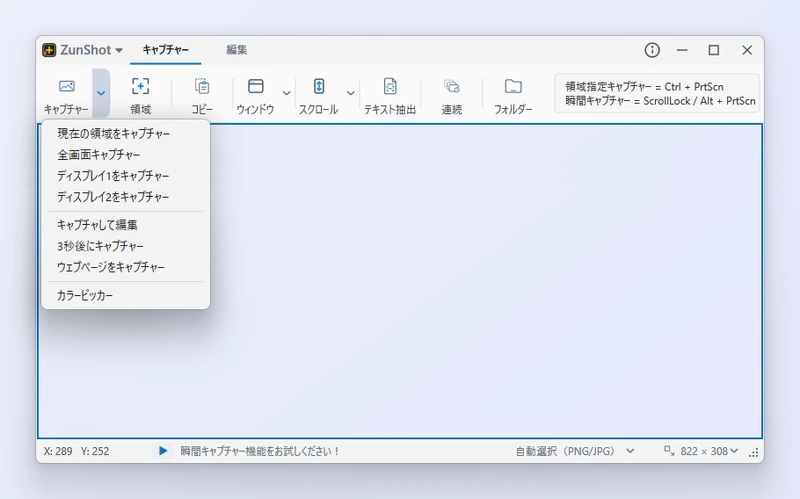Expand the スクロール dropdown chevron
Viewport: 800px width, 499px height.
point(351,93)
